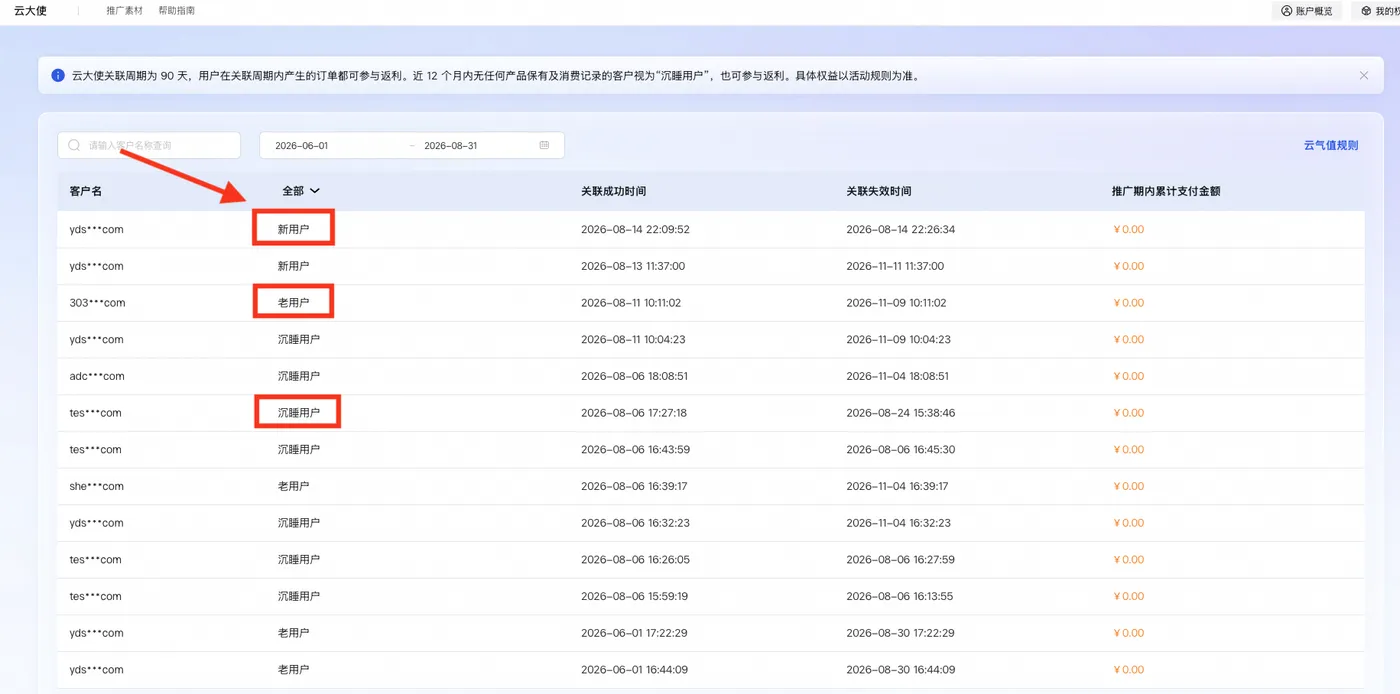Click the 客户名 column header
The width and height of the screenshot is (1400, 694).
click(x=86, y=191)
